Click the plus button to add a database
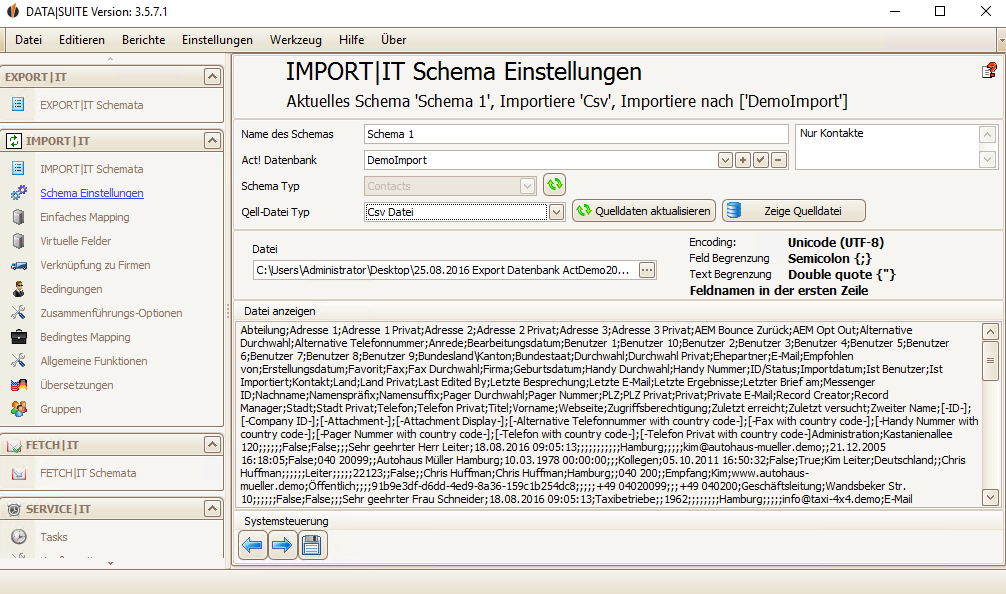 click(x=743, y=160)
